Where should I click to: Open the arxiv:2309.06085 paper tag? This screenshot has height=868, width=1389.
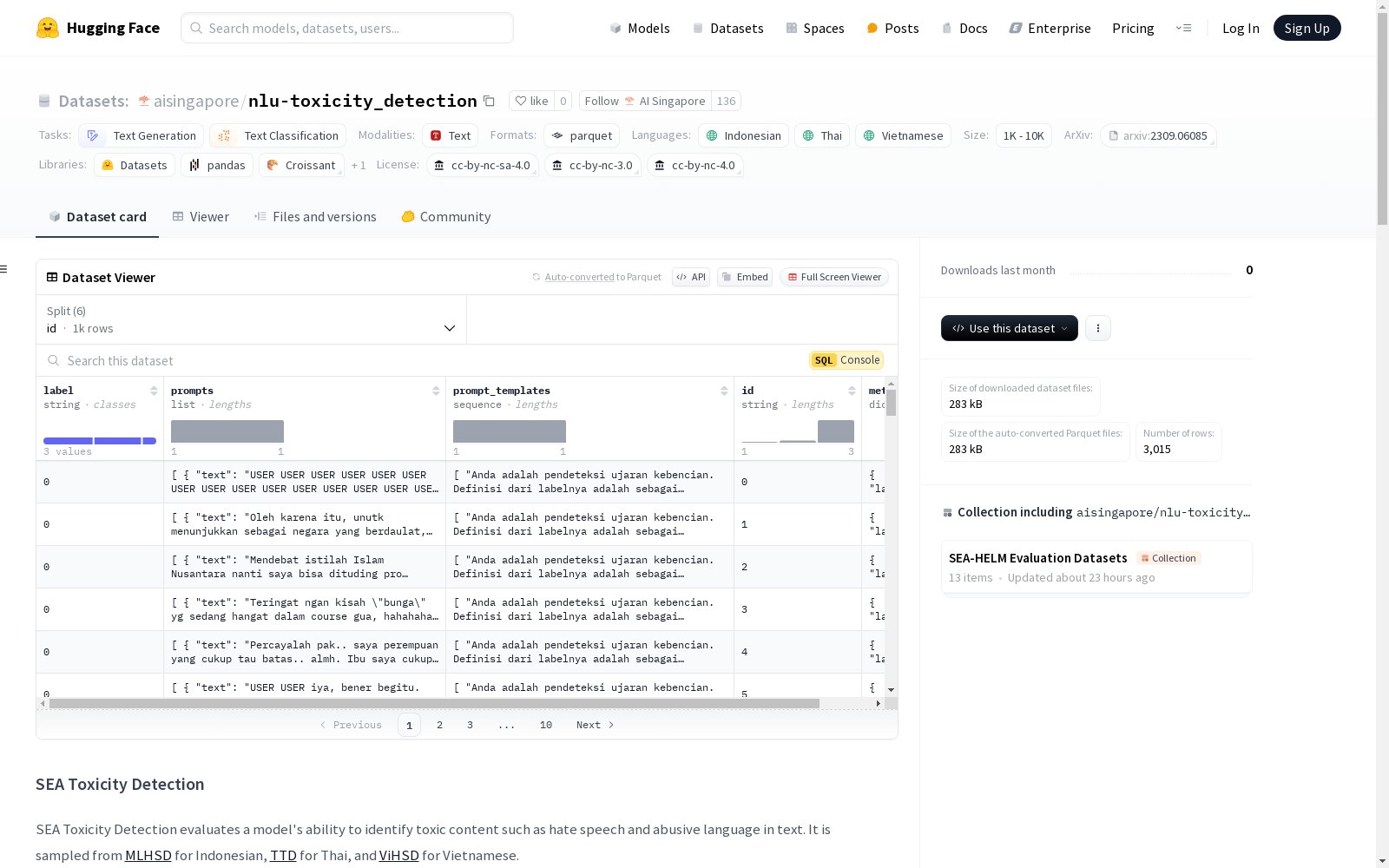pyautogui.click(x=1158, y=135)
